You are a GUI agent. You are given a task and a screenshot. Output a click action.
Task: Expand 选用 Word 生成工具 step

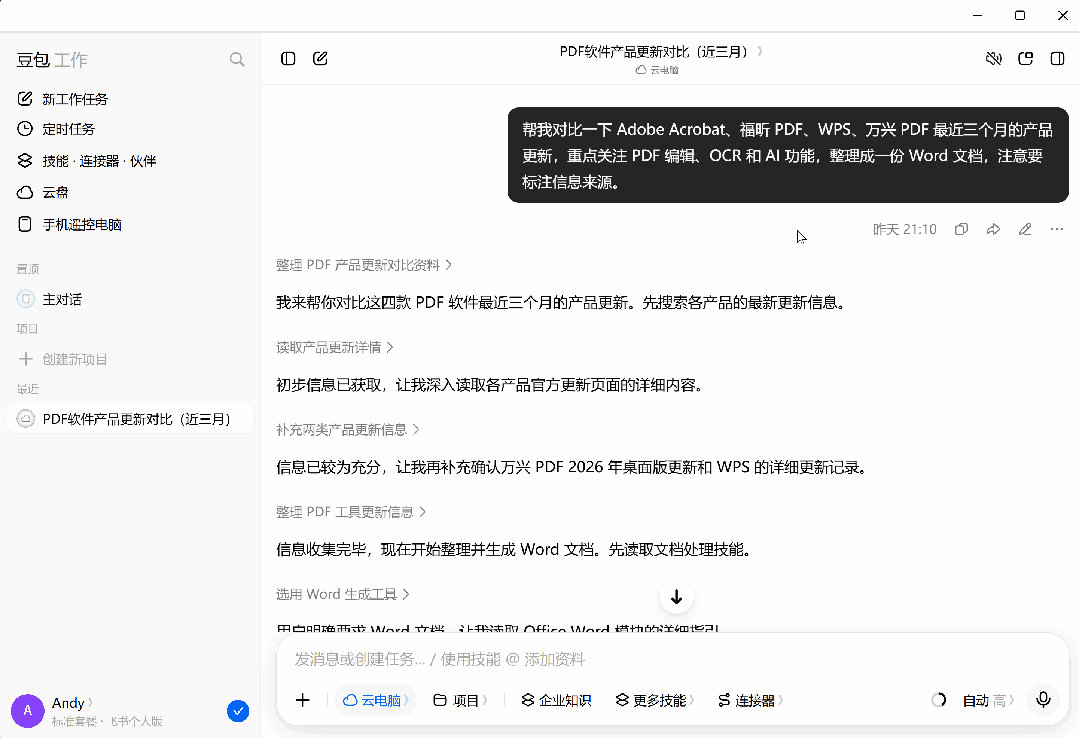pos(343,594)
